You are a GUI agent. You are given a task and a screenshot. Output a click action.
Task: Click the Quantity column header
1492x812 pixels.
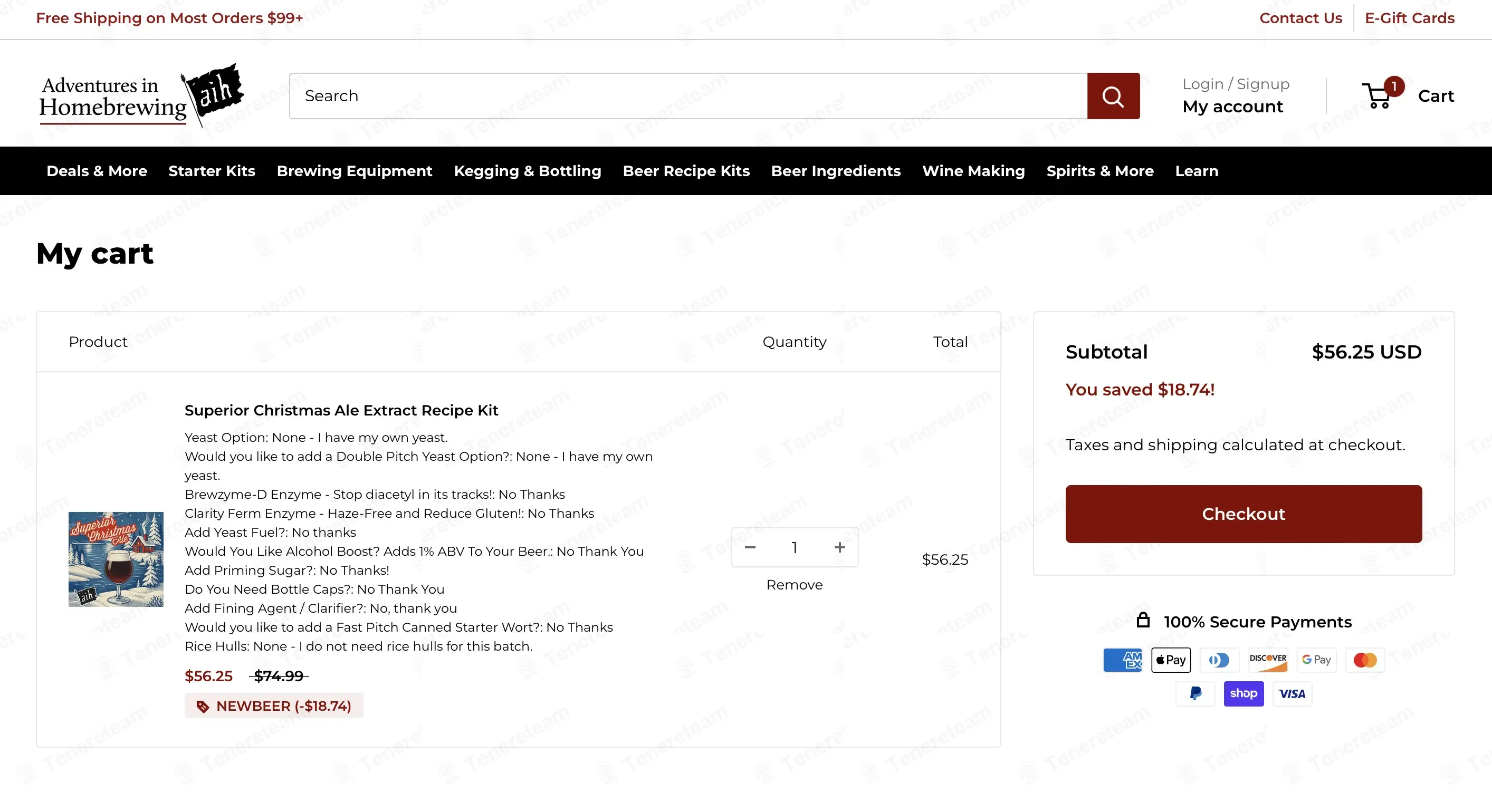coord(795,342)
